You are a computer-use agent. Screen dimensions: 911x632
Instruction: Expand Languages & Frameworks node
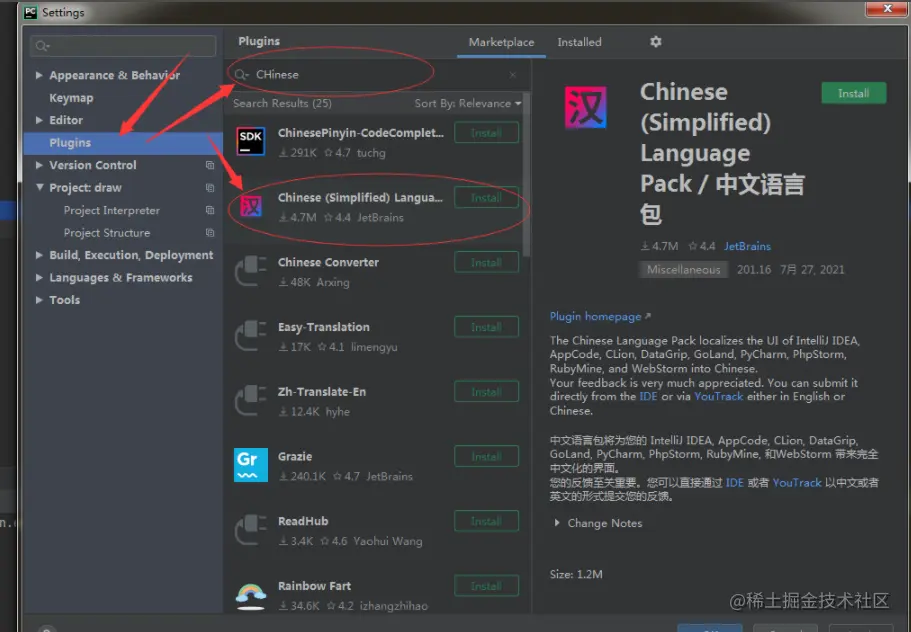click(39, 278)
